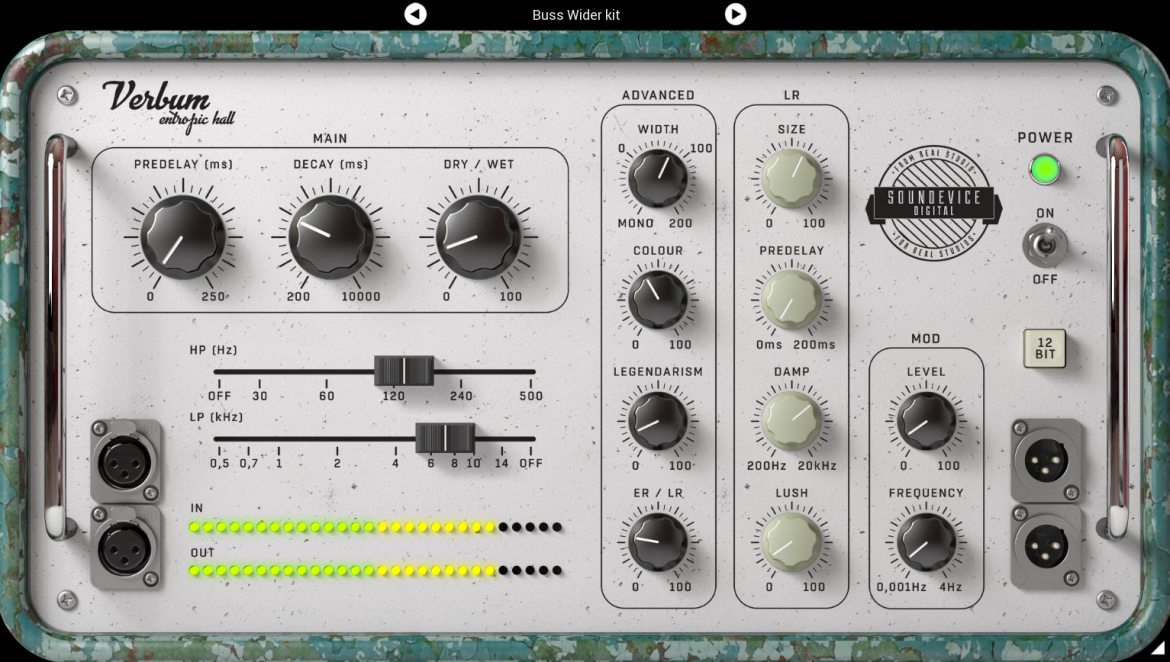This screenshot has width=1170, height=662.
Task: Click the 500 mark on HP scale
Action: tap(531, 396)
